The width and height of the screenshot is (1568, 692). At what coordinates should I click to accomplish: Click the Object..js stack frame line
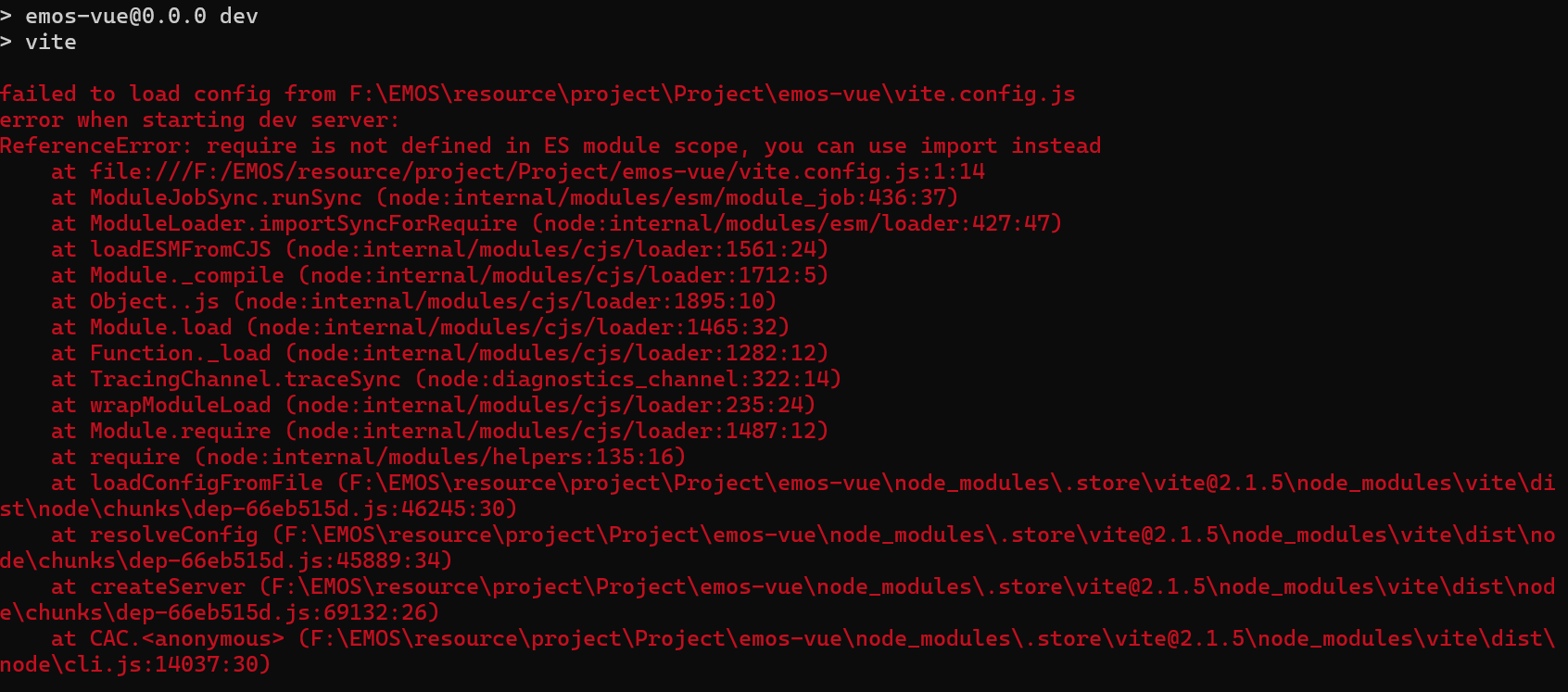[413, 301]
